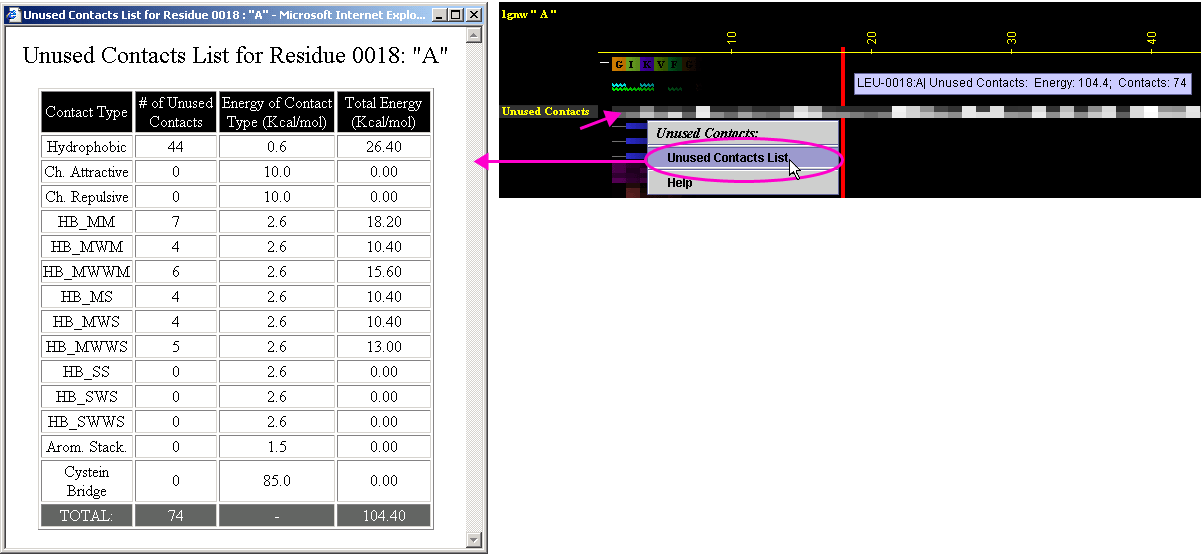
Task: Click scrollbar up arrow in browser window
Action: point(474,34)
